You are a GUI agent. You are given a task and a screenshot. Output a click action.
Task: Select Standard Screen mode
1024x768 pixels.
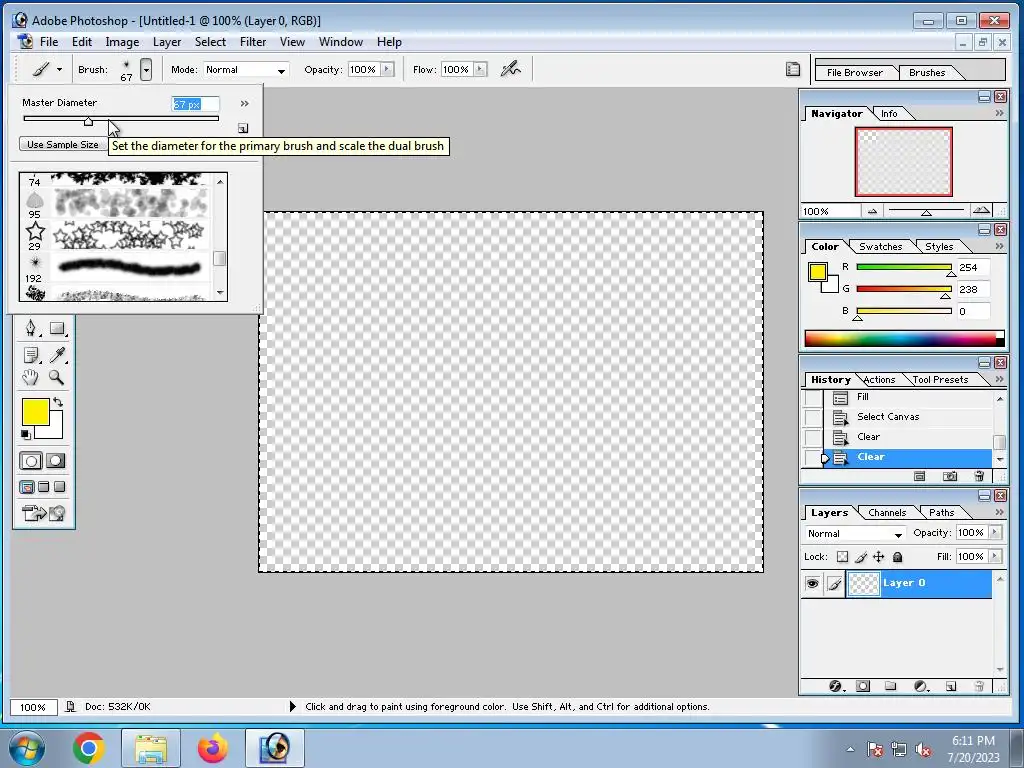coord(27,487)
